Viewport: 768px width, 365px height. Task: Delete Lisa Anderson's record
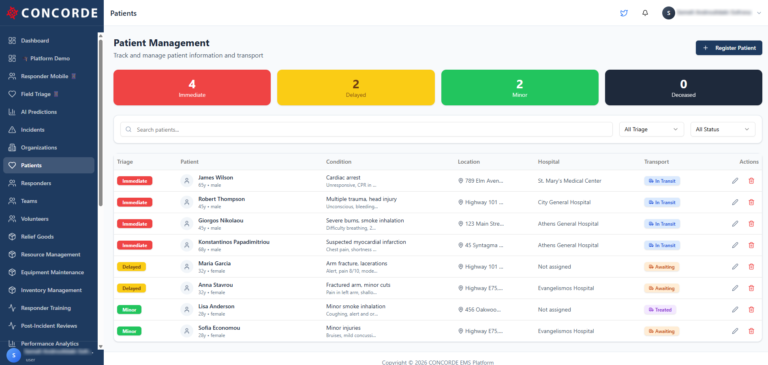pos(751,310)
